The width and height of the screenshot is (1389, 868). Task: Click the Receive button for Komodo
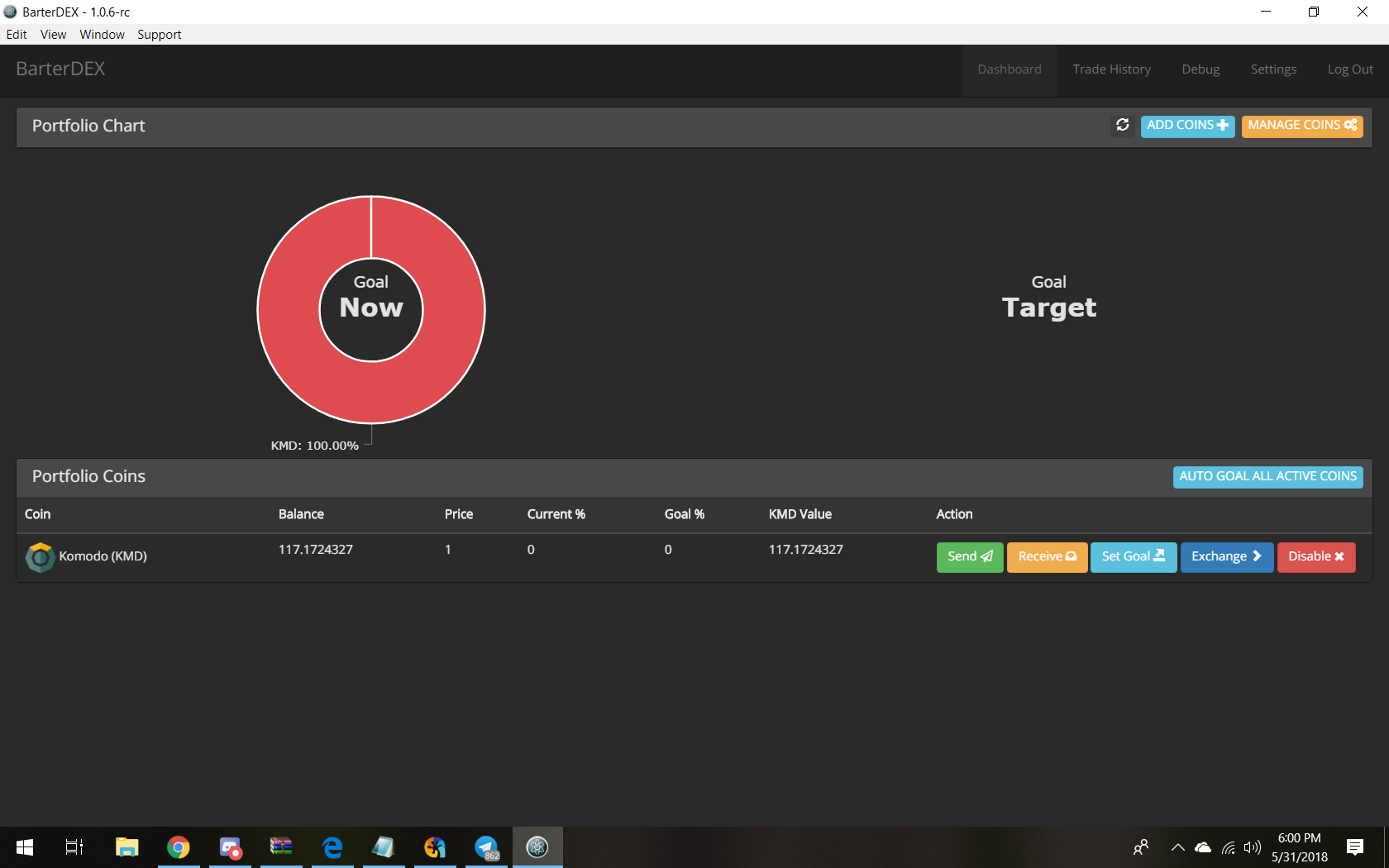(1047, 557)
